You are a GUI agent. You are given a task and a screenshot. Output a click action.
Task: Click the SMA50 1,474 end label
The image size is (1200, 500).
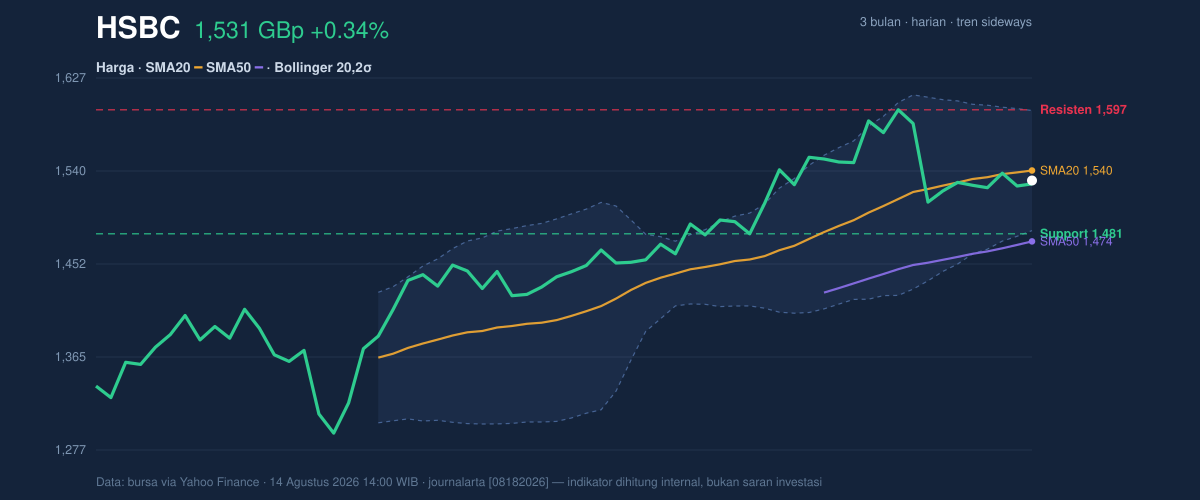coord(1076,242)
